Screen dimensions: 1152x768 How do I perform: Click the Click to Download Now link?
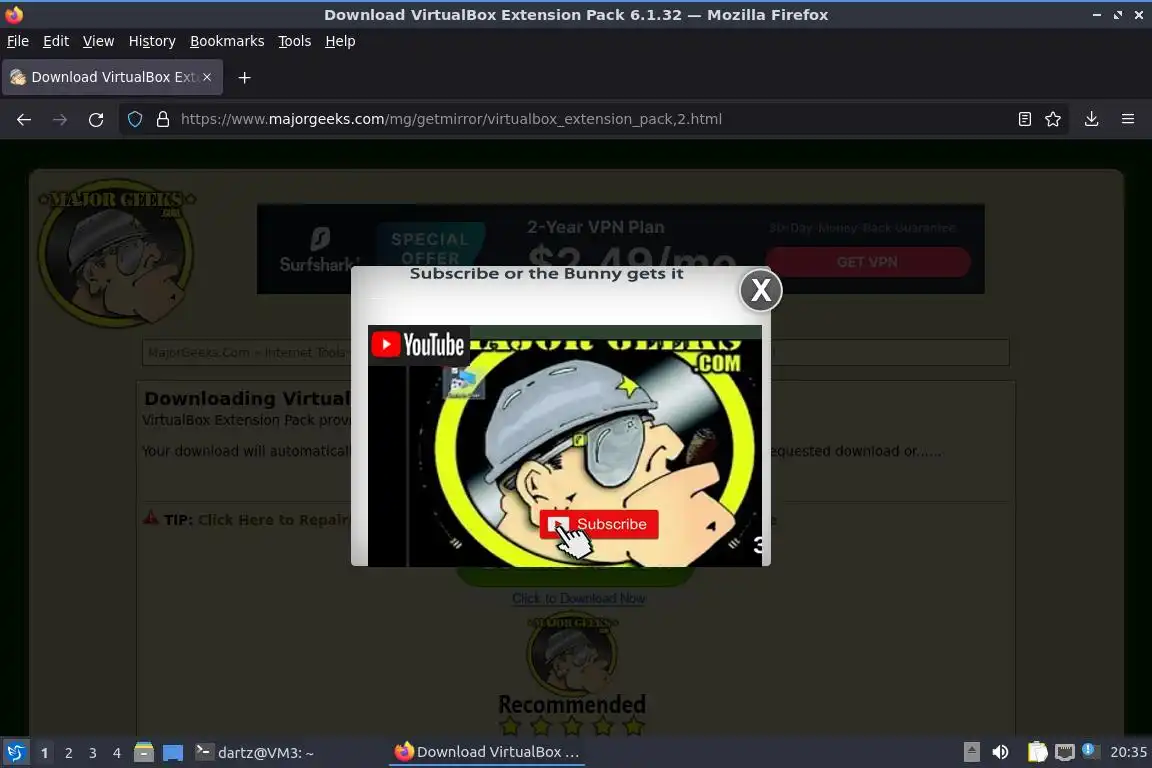tap(579, 598)
